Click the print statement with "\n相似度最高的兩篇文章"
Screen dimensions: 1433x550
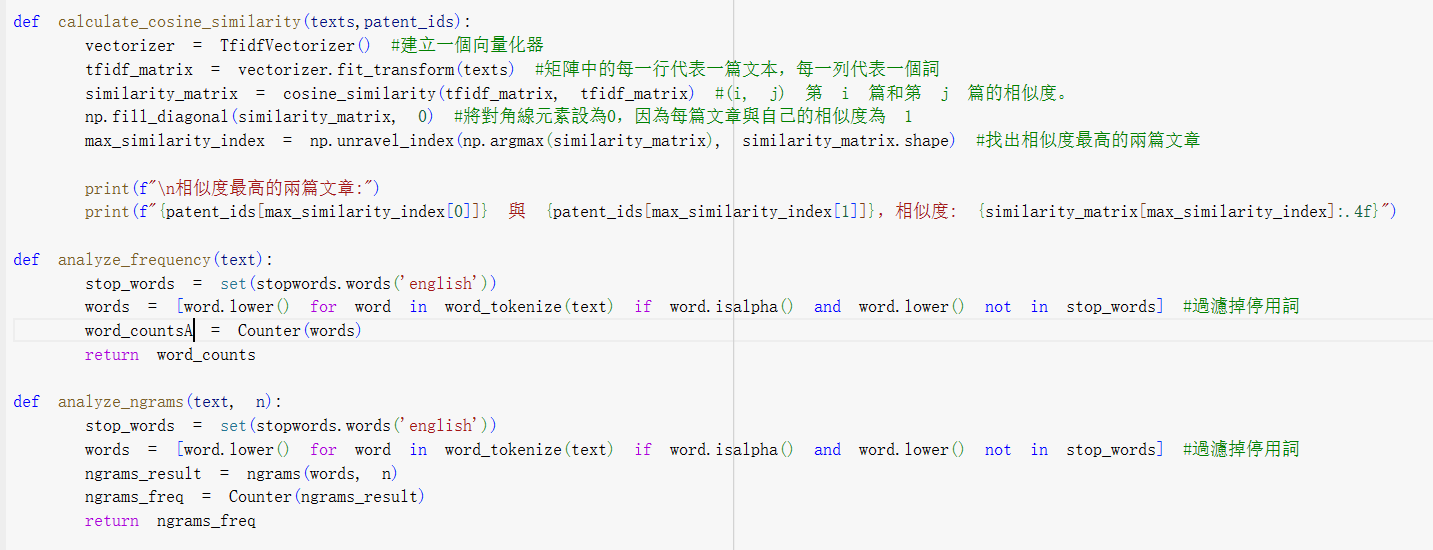[233, 188]
